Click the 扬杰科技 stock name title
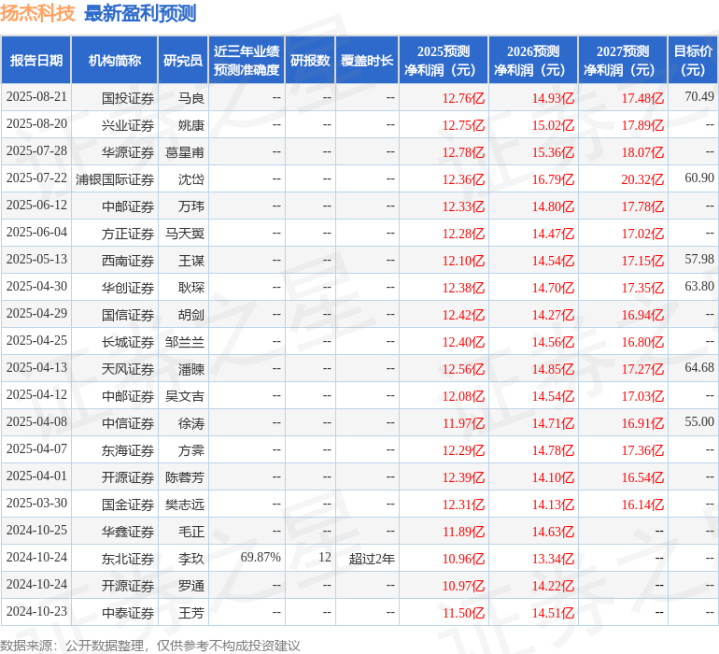The height and width of the screenshot is (654, 719). pos(38,14)
